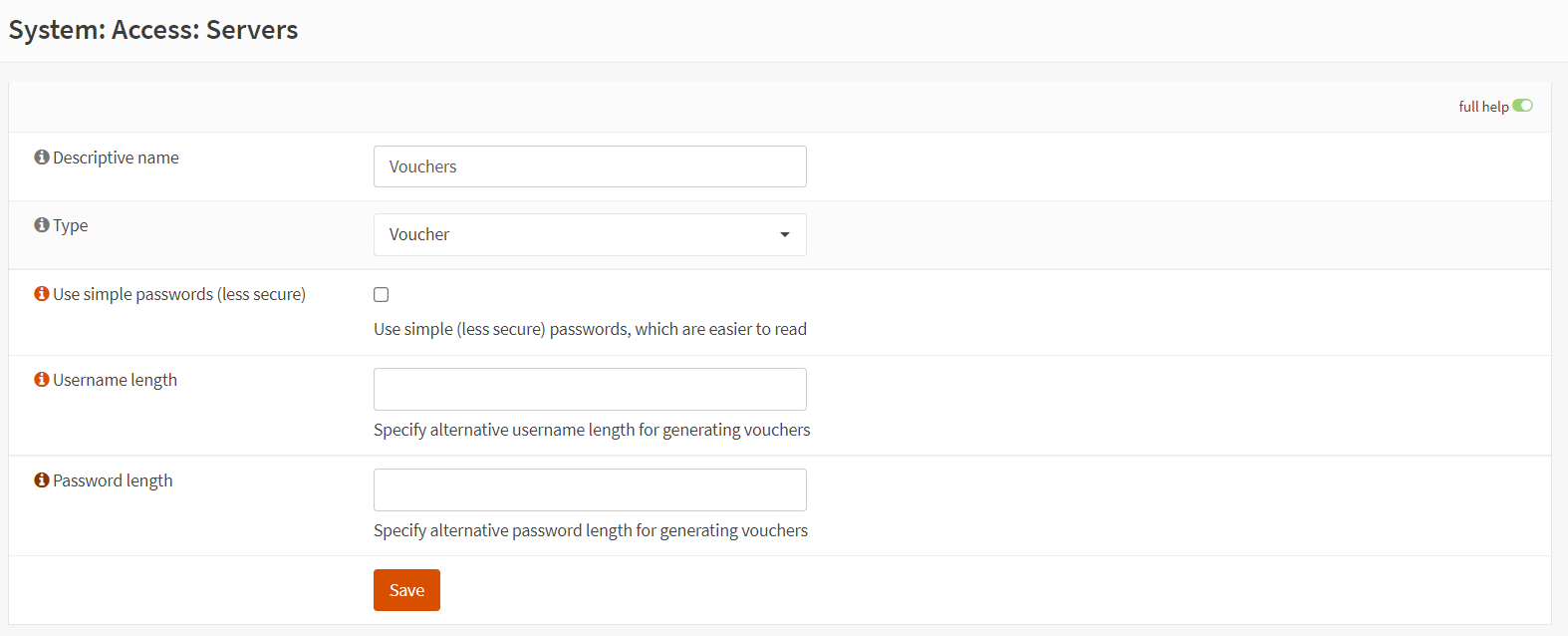Click the "Descriptive name" label text

(116, 158)
